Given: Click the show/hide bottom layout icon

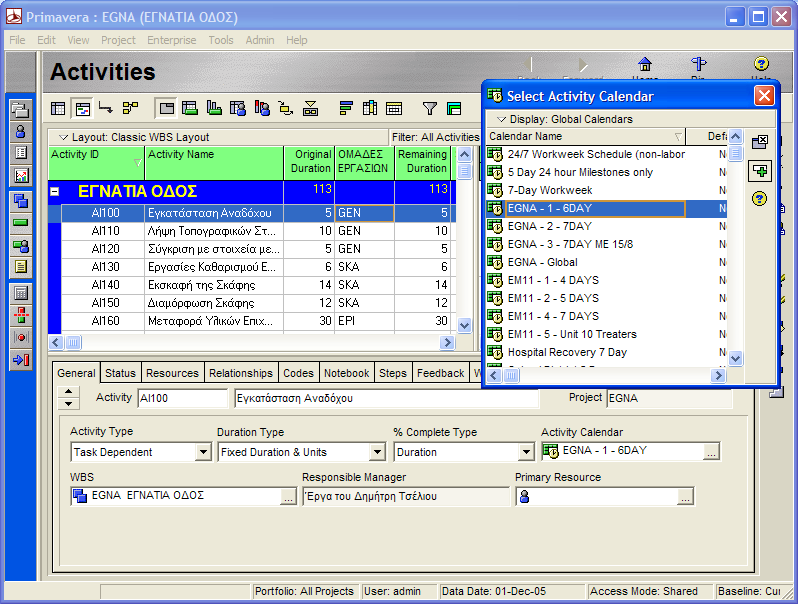Looking at the screenshot, I should pos(310,108).
